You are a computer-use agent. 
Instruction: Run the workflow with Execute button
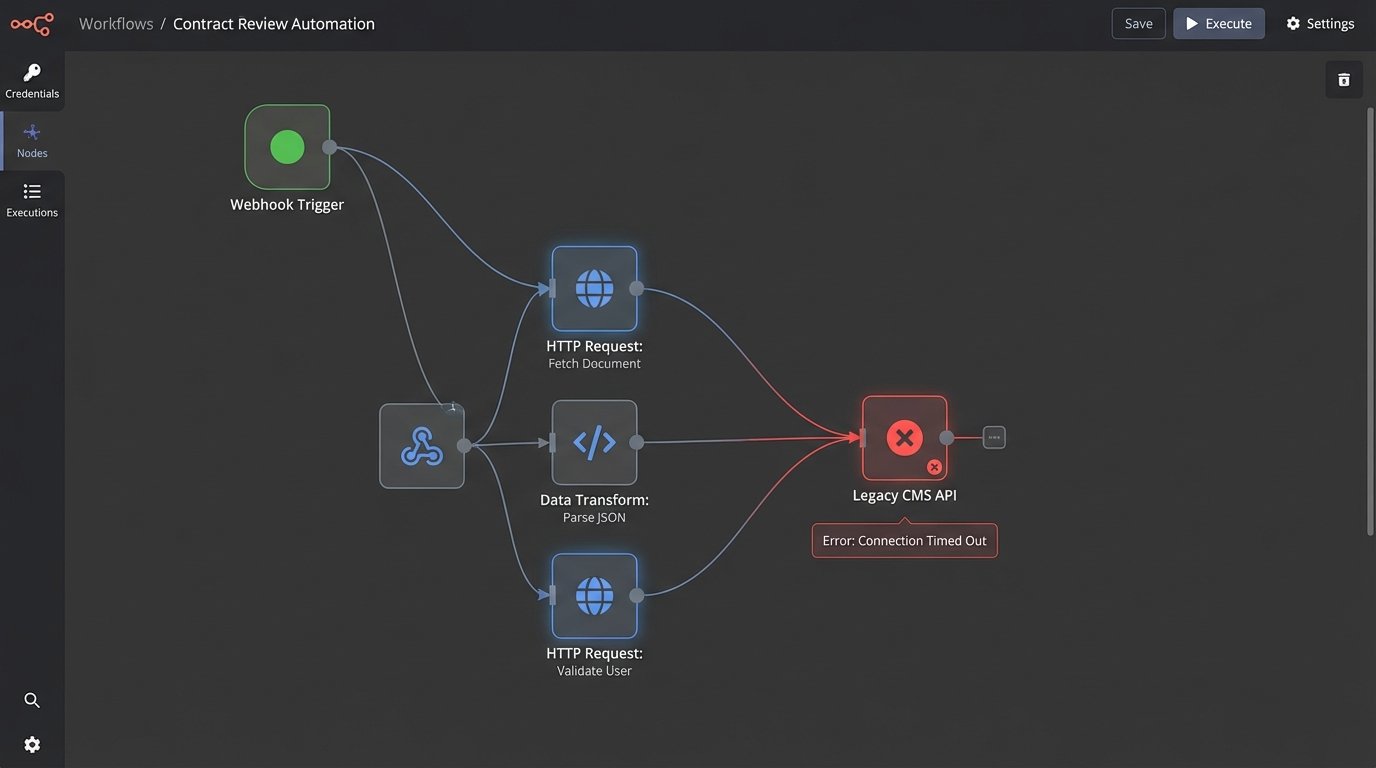[1218, 24]
